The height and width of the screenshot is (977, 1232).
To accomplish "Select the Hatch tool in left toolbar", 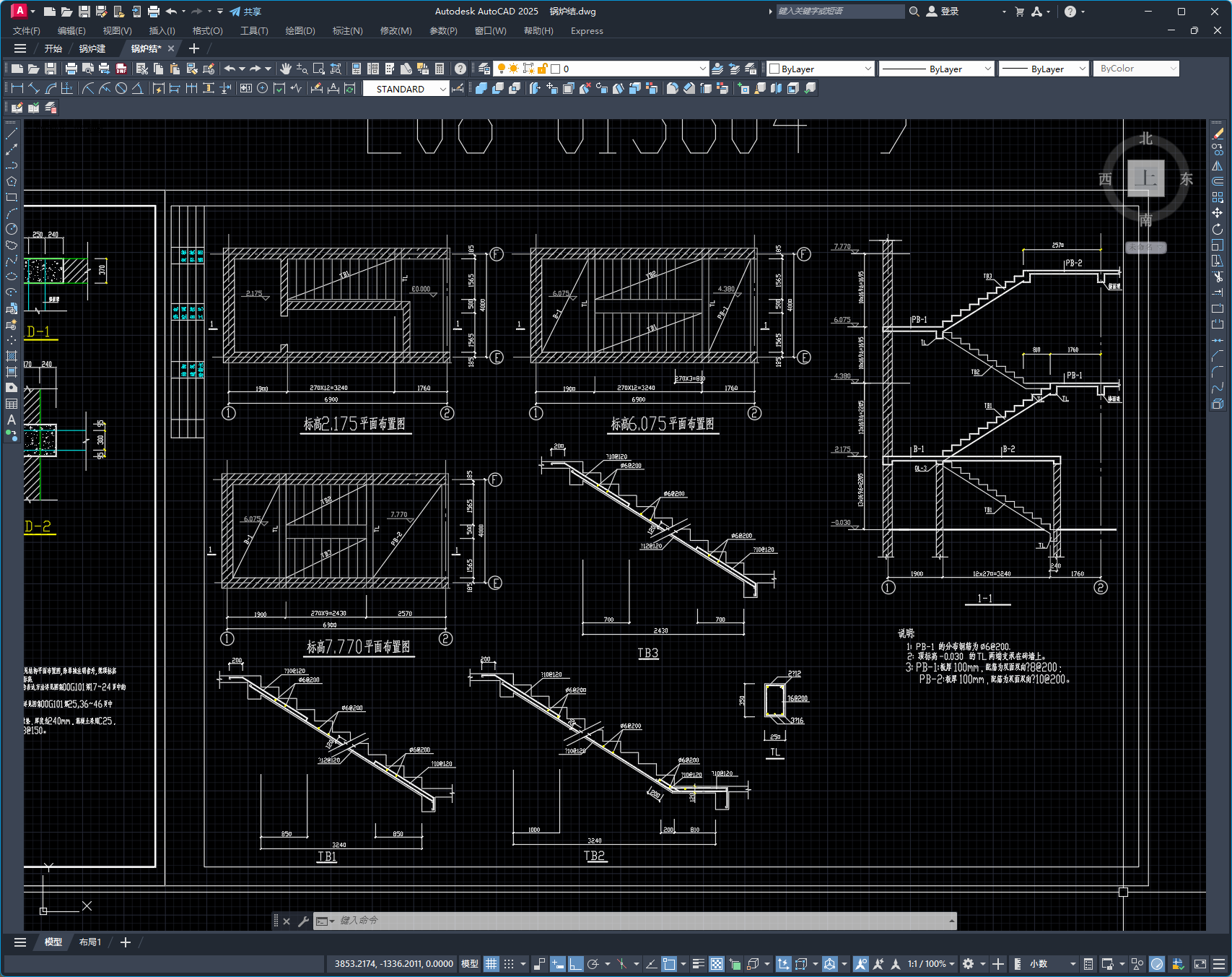I will click(x=12, y=356).
